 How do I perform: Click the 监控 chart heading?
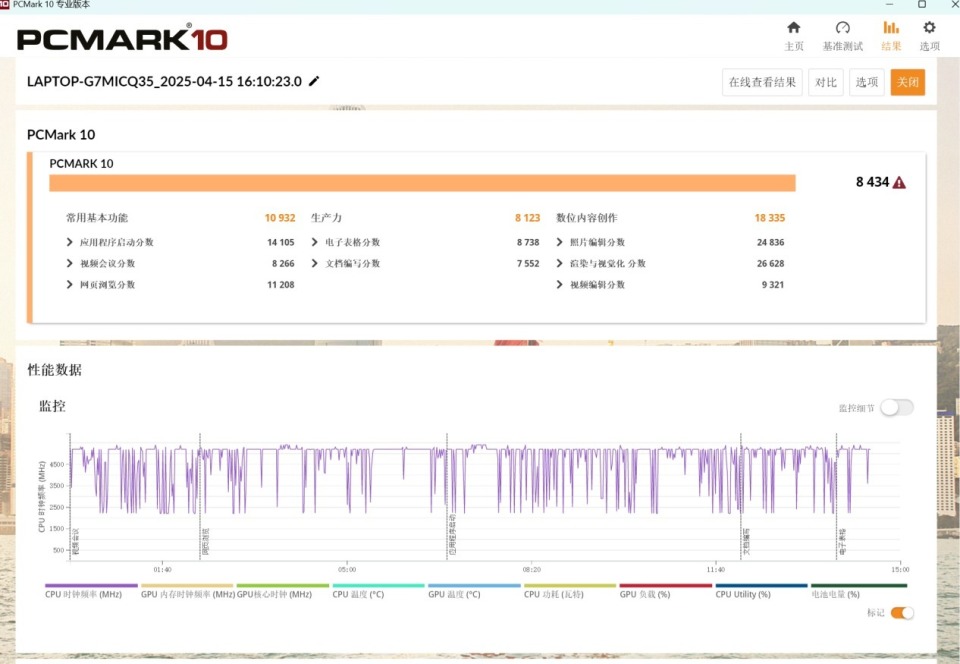[52, 406]
